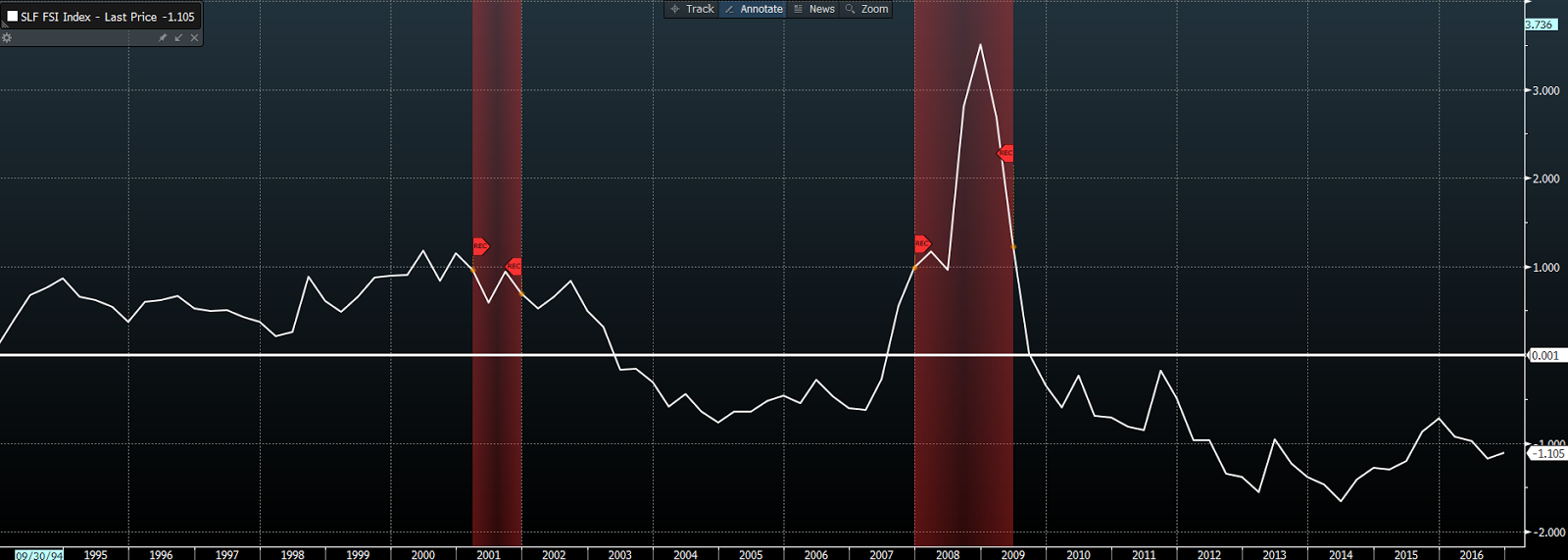Activate the Zoom tool
The width and height of the screenshot is (1568, 560).
click(866, 9)
